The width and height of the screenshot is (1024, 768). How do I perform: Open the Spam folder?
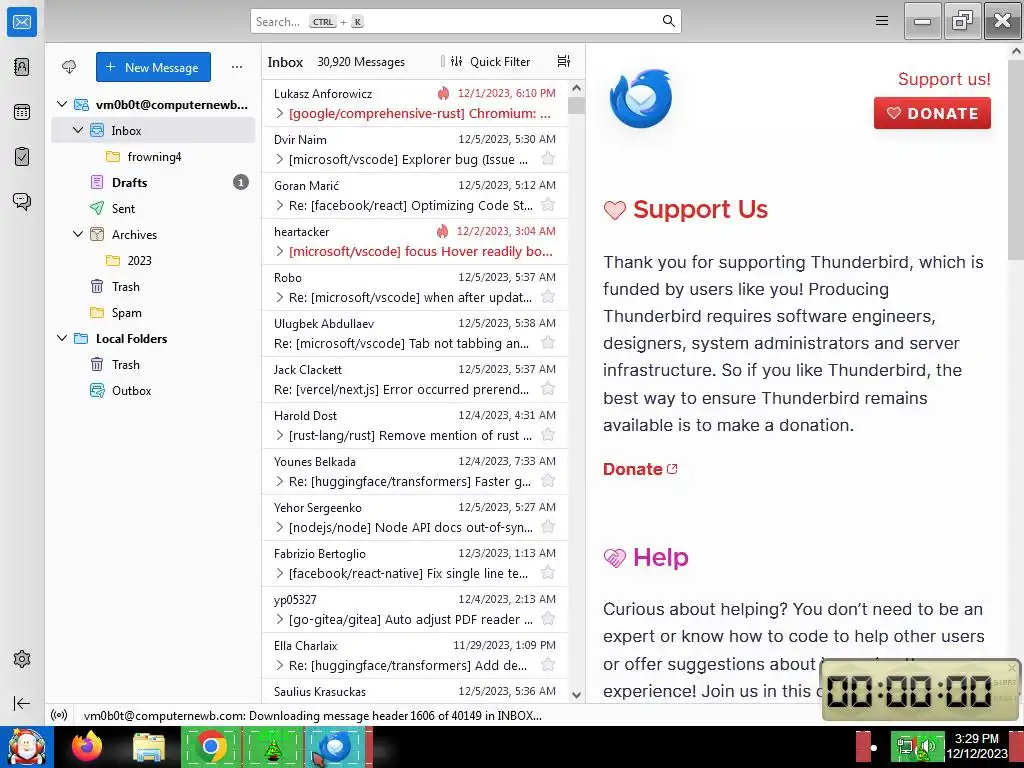point(153,312)
